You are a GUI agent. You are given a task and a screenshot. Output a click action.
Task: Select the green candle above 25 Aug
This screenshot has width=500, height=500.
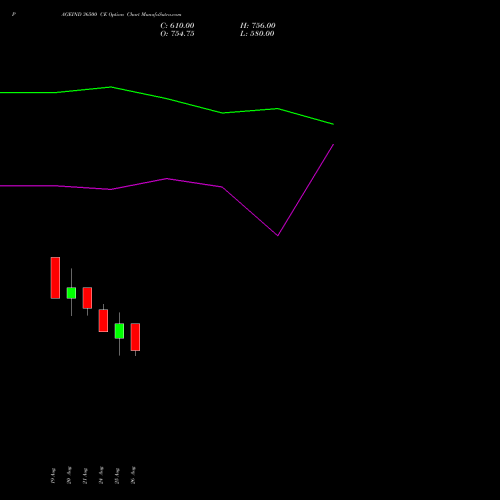point(119,331)
